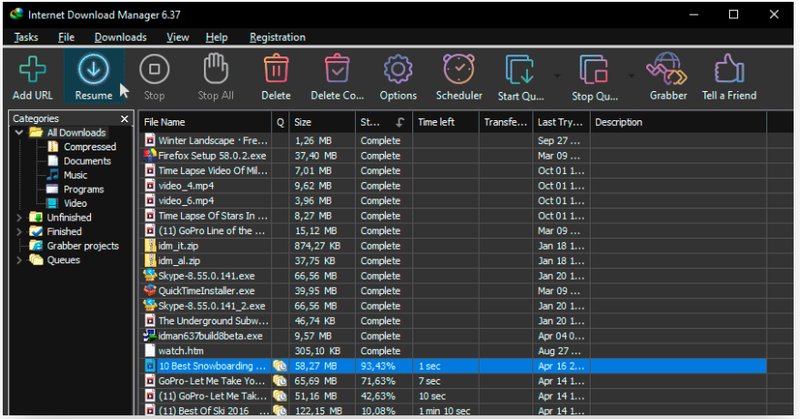Open the Start Queue dropdown arrow
The image size is (800, 419).
pos(556,75)
